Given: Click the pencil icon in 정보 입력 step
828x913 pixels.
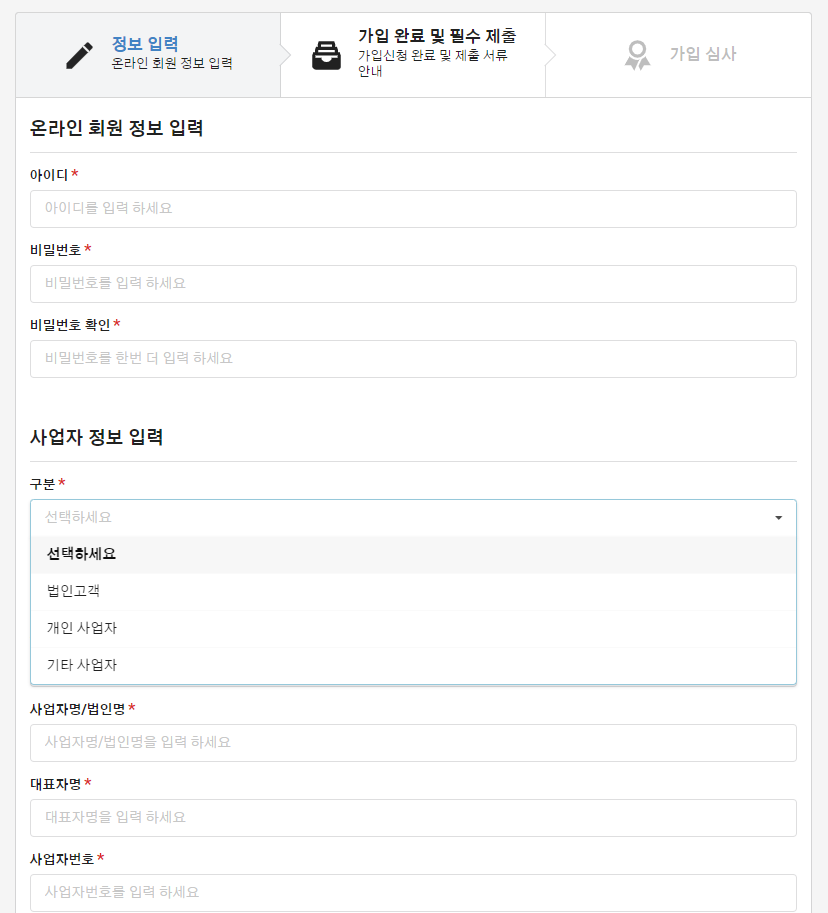Looking at the screenshot, I should click(79, 55).
